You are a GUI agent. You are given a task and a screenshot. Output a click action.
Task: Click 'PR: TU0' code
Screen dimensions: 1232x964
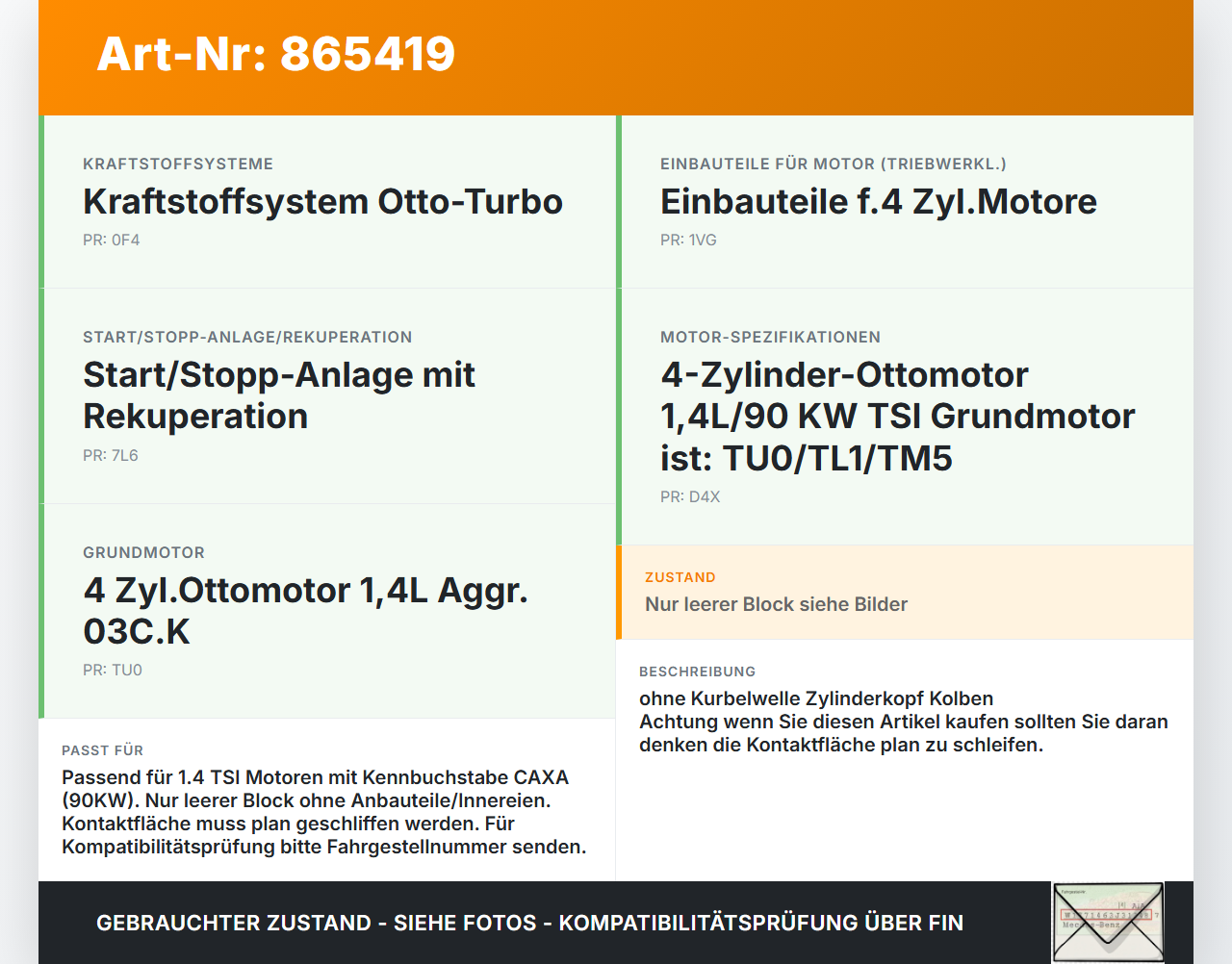tap(113, 670)
